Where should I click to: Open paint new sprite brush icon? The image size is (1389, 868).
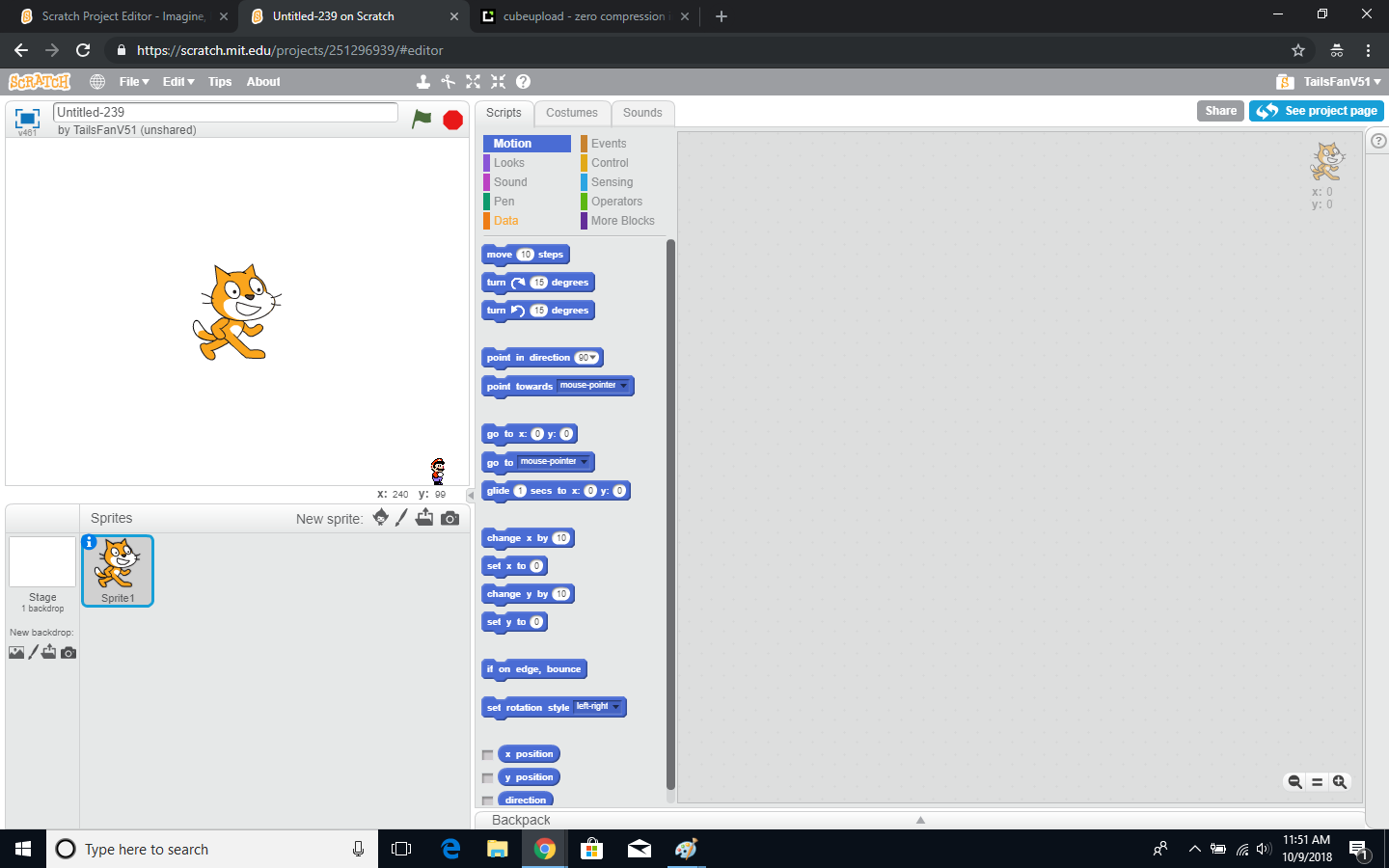[401, 518]
